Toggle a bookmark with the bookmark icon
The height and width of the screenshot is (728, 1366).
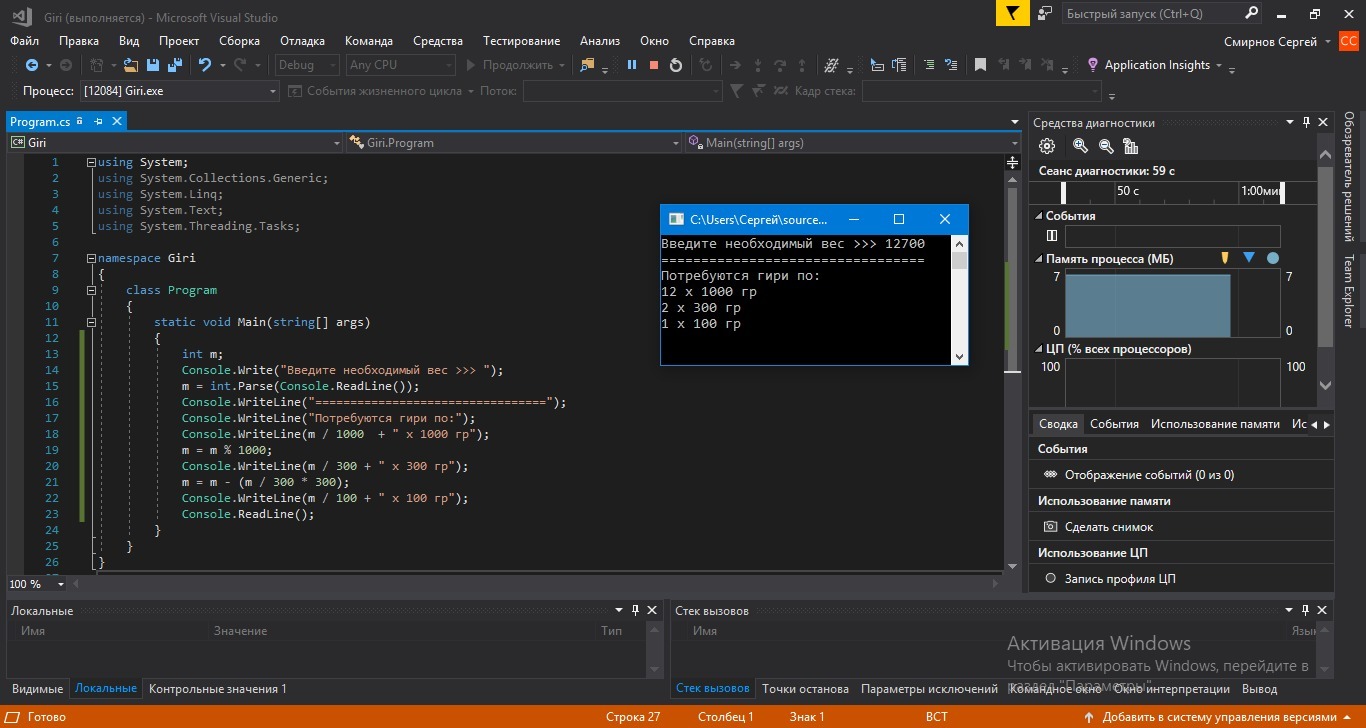980,65
